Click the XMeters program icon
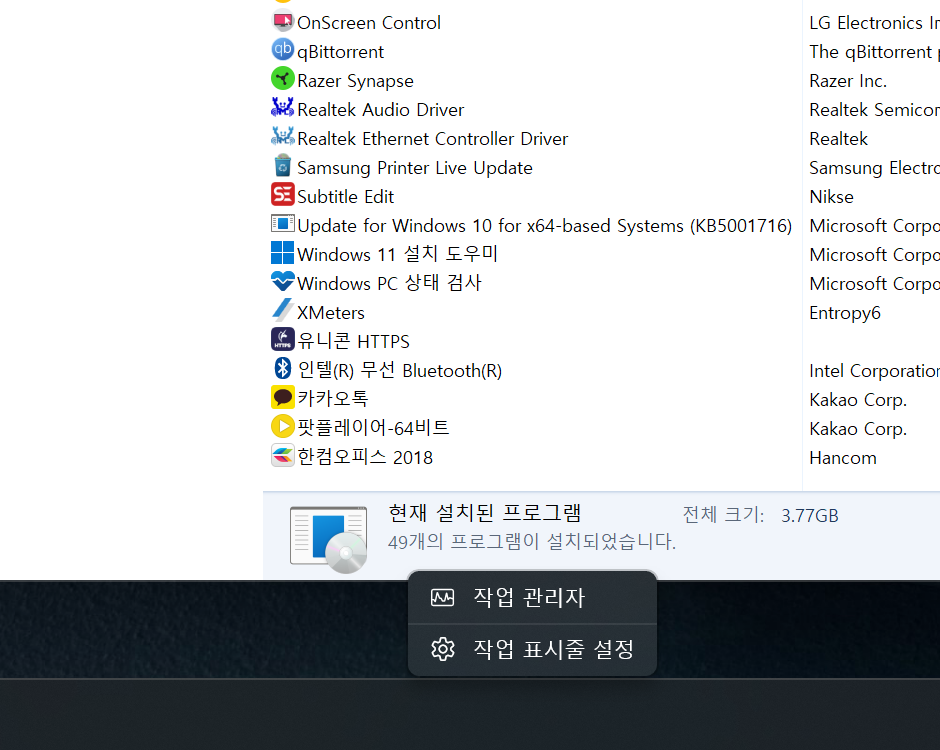Viewport: 940px width, 750px height. [282, 311]
